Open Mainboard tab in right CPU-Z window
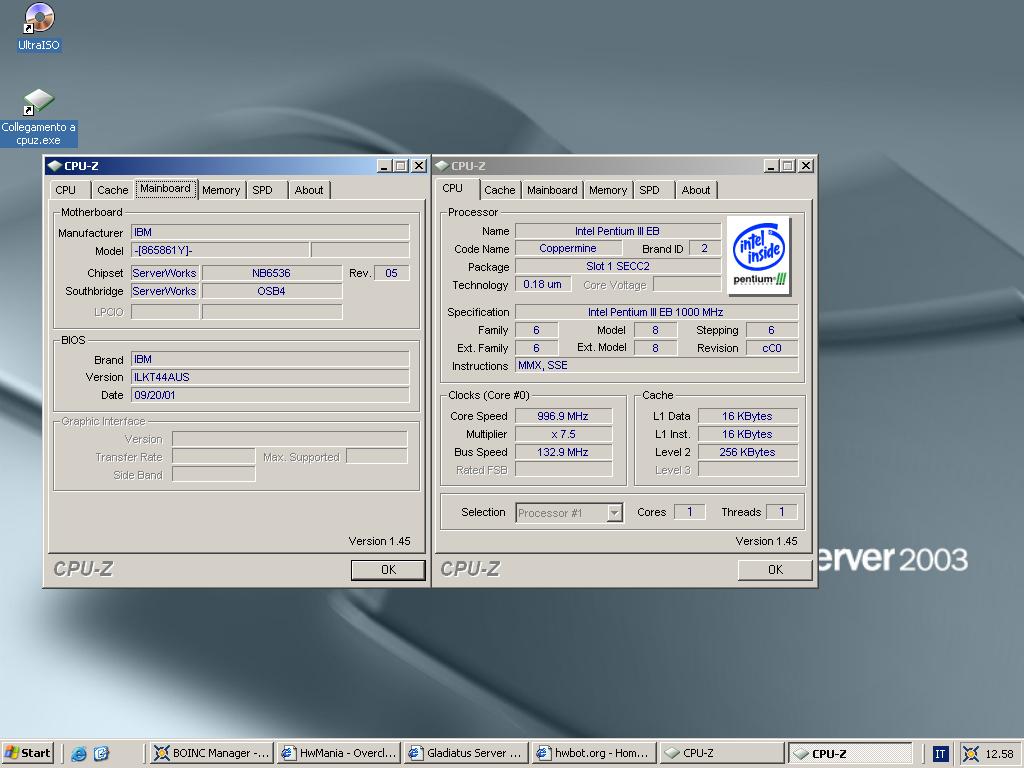1024x768 pixels. coord(552,190)
